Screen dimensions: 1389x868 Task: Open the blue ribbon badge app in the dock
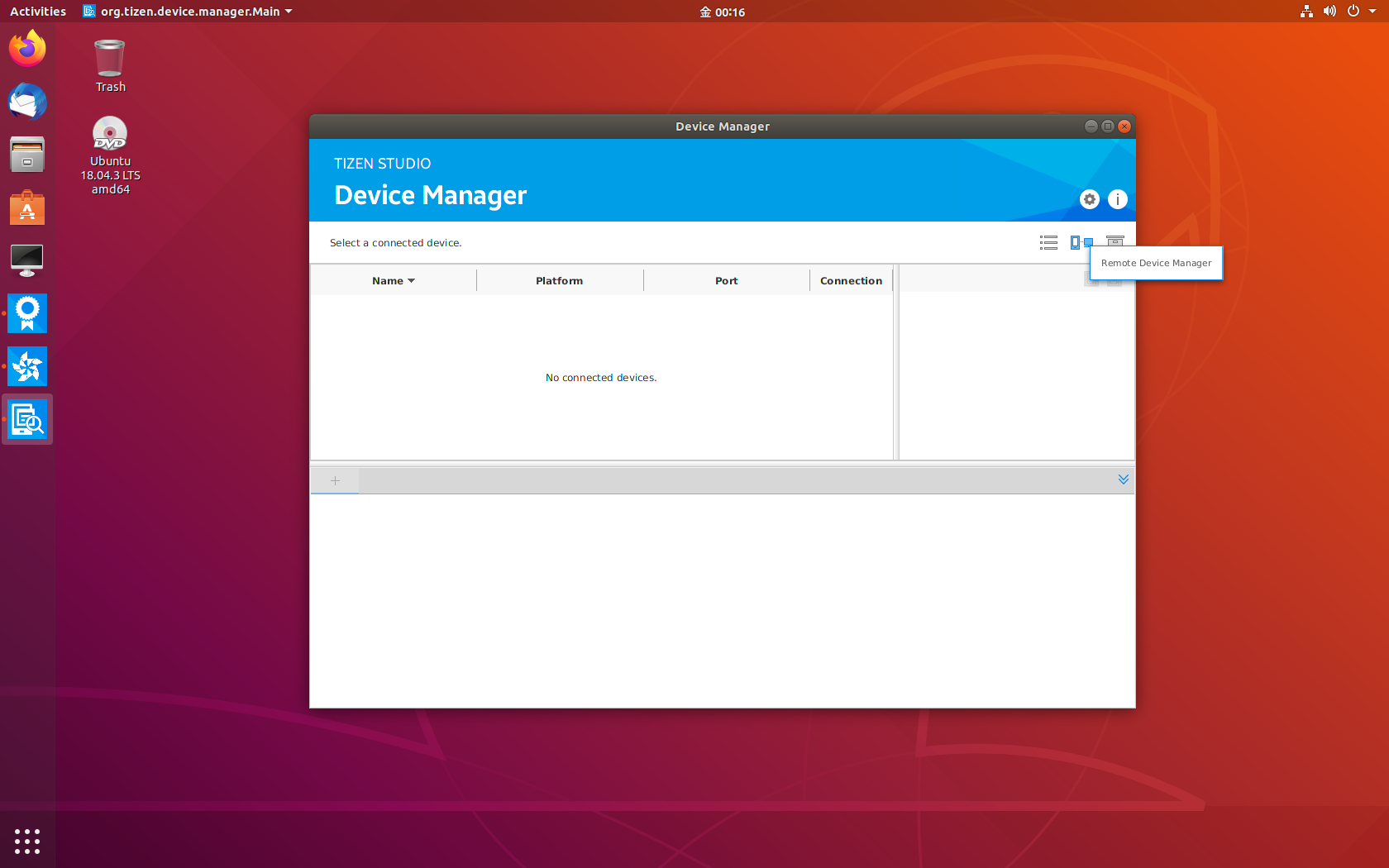click(27, 313)
